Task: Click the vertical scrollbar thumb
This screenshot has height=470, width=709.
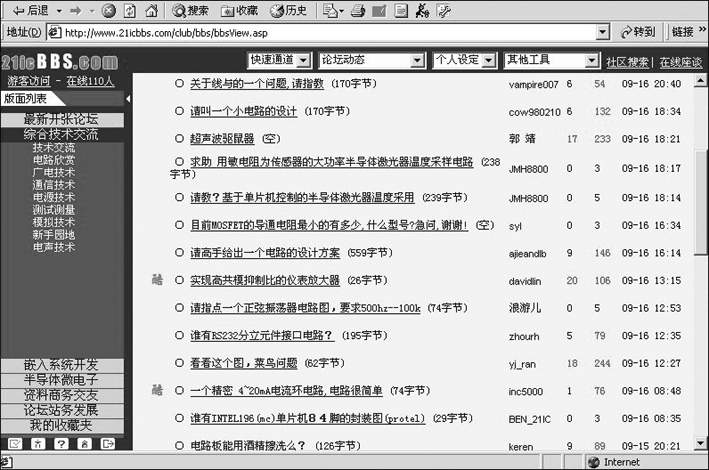Action: 700,202
